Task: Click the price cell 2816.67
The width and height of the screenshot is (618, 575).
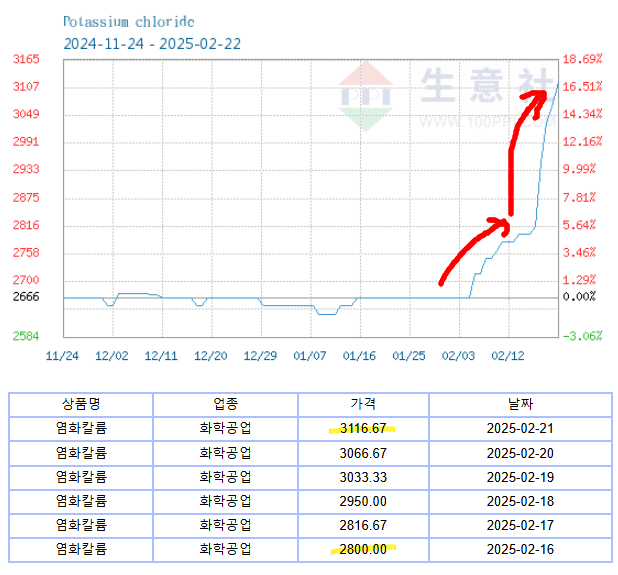Action: click(363, 525)
